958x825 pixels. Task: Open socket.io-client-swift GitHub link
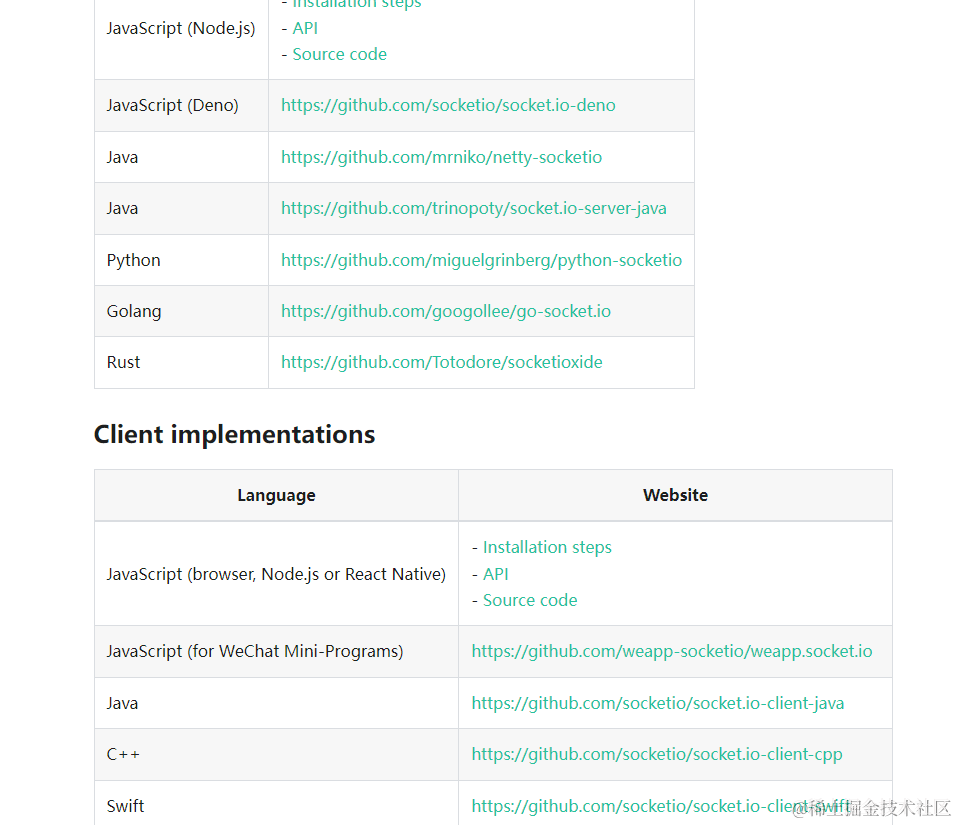[x=661, y=806]
